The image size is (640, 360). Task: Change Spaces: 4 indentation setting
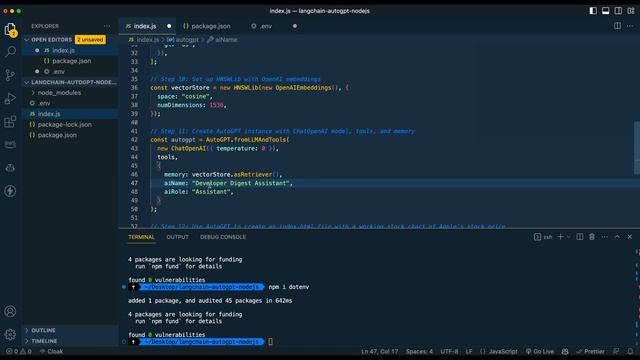click(x=419, y=351)
